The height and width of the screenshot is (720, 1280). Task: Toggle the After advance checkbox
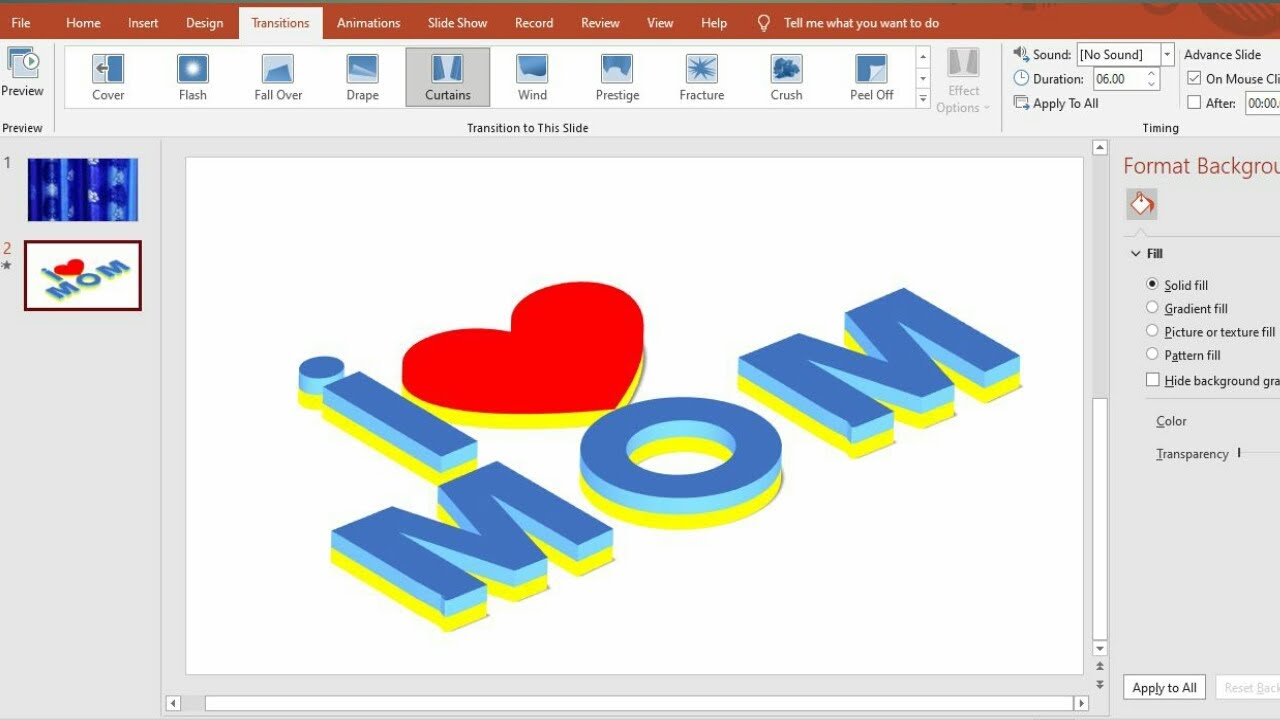1194,102
